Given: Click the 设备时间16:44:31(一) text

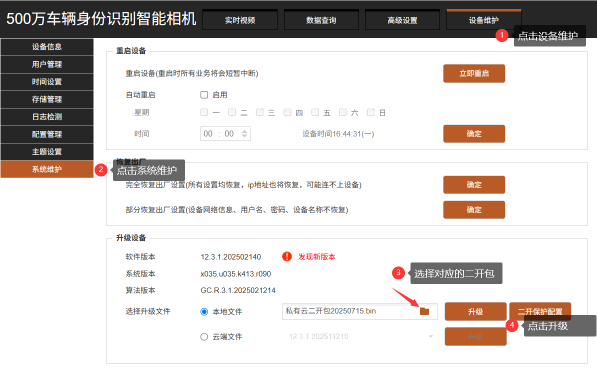Looking at the screenshot, I should tap(338, 134).
